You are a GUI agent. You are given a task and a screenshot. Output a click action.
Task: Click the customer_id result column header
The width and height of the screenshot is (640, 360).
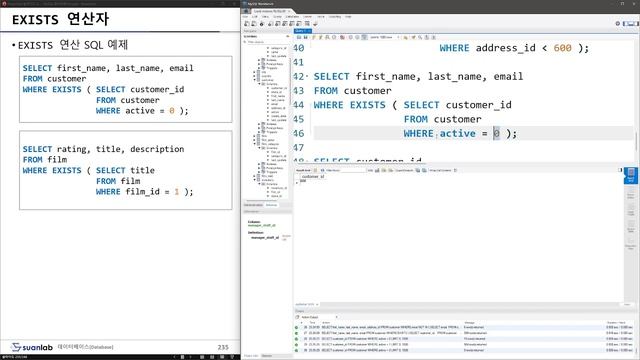point(313,176)
